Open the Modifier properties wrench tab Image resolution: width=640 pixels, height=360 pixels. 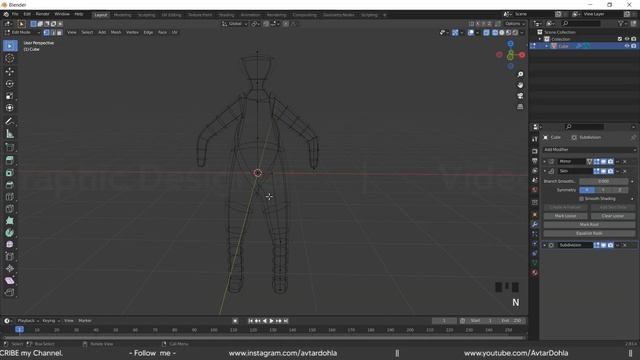coord(535,224)
